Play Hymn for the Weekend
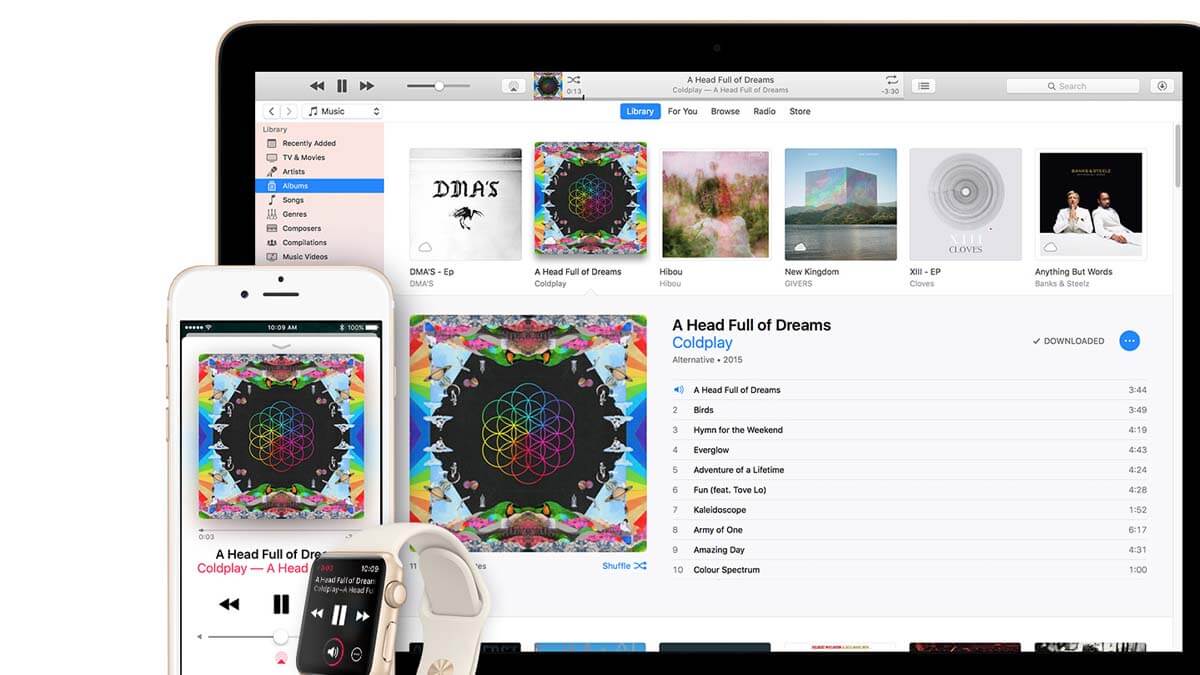 pyautogui.click(x=909, y=430)
